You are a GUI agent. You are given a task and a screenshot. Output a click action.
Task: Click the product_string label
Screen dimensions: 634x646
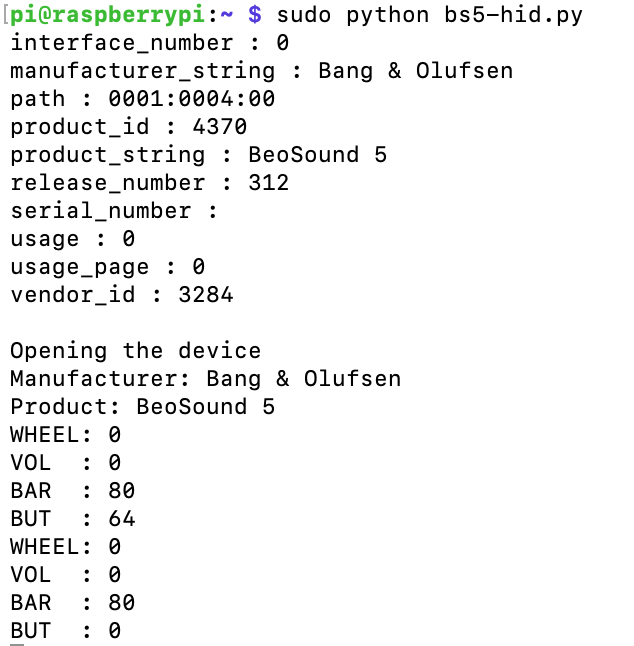coord(107,155)
